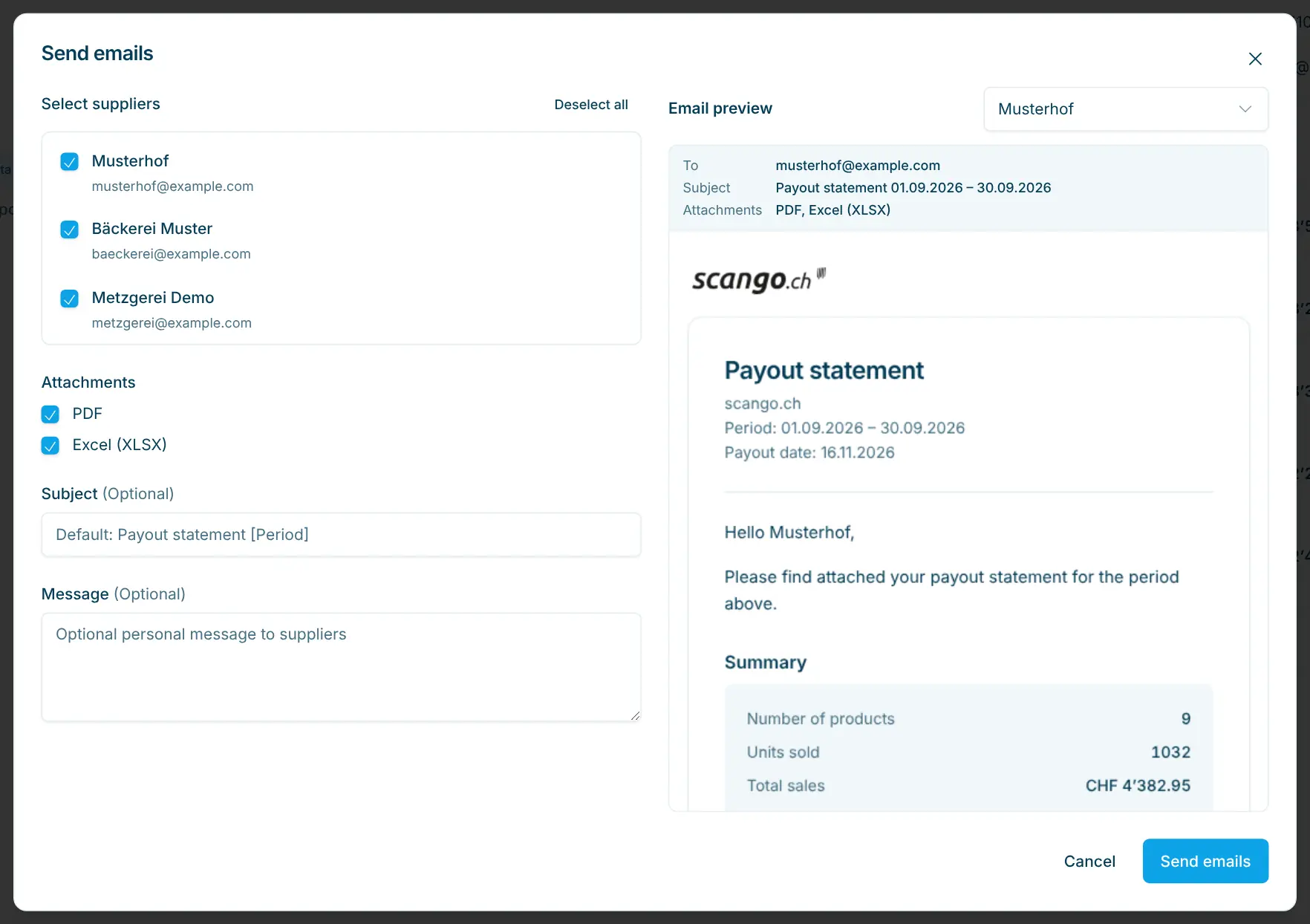Click metzgerei@example.com supplier email
1310x924 pixels.
172,323
